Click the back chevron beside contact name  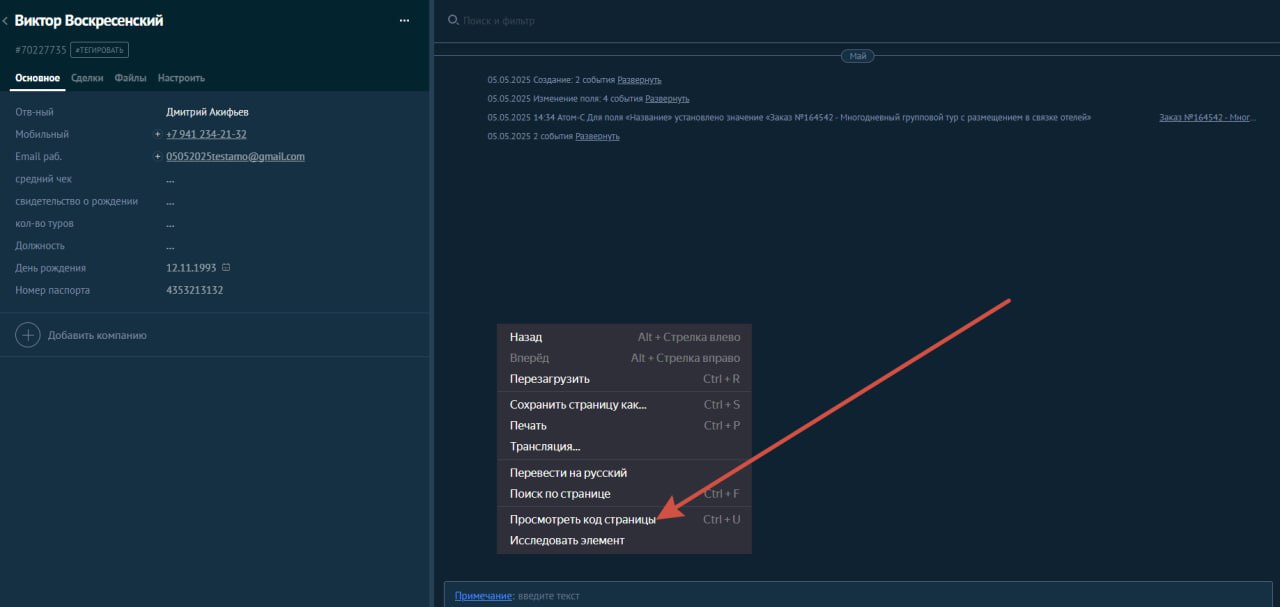click(5, 21)
